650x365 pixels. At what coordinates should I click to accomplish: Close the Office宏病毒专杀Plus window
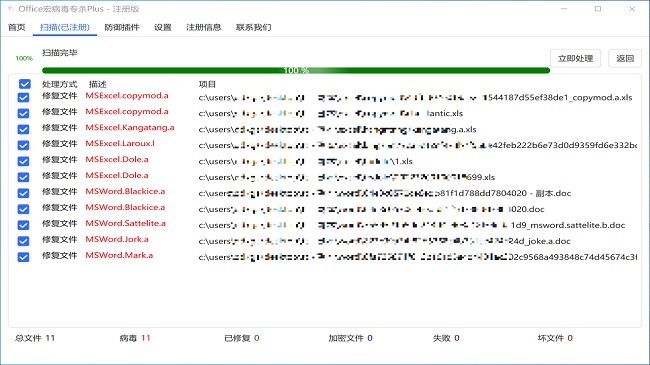pos(632,9)
